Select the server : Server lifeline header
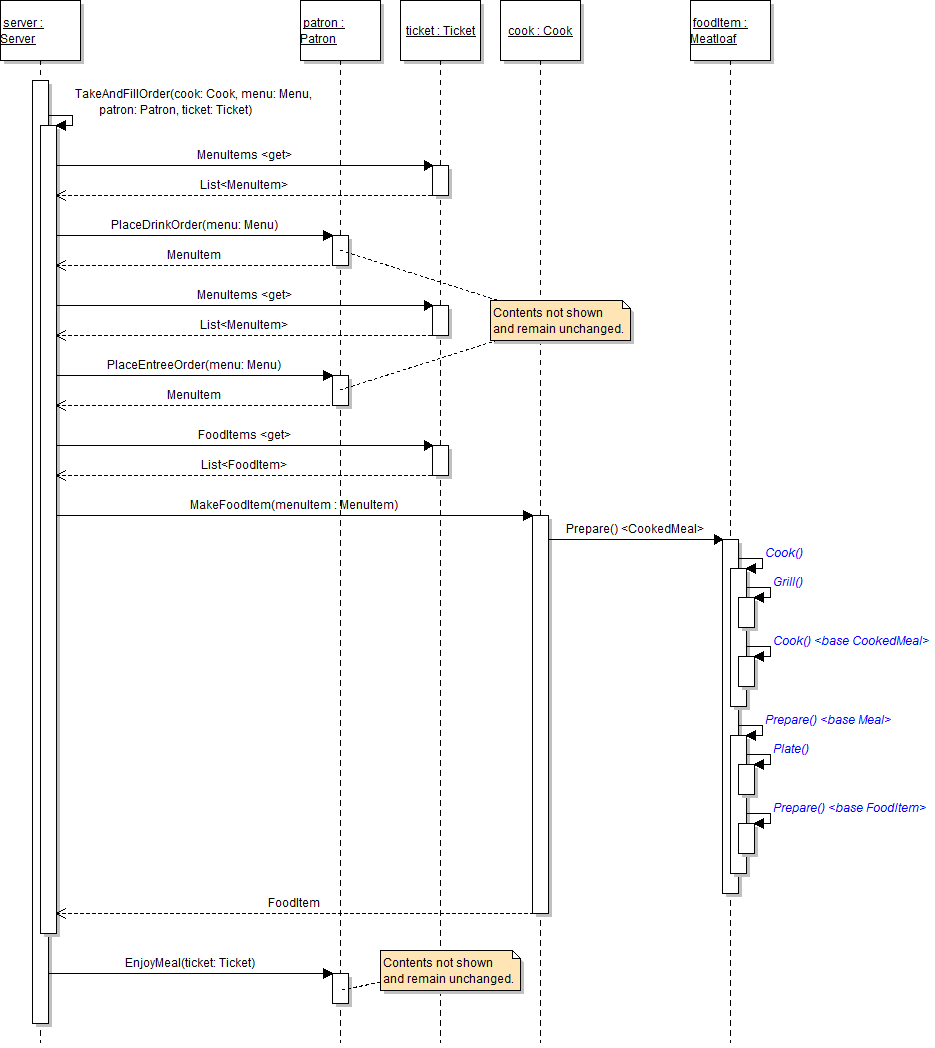Screen dimensions: 935x1048 click(x=40, y=31)
